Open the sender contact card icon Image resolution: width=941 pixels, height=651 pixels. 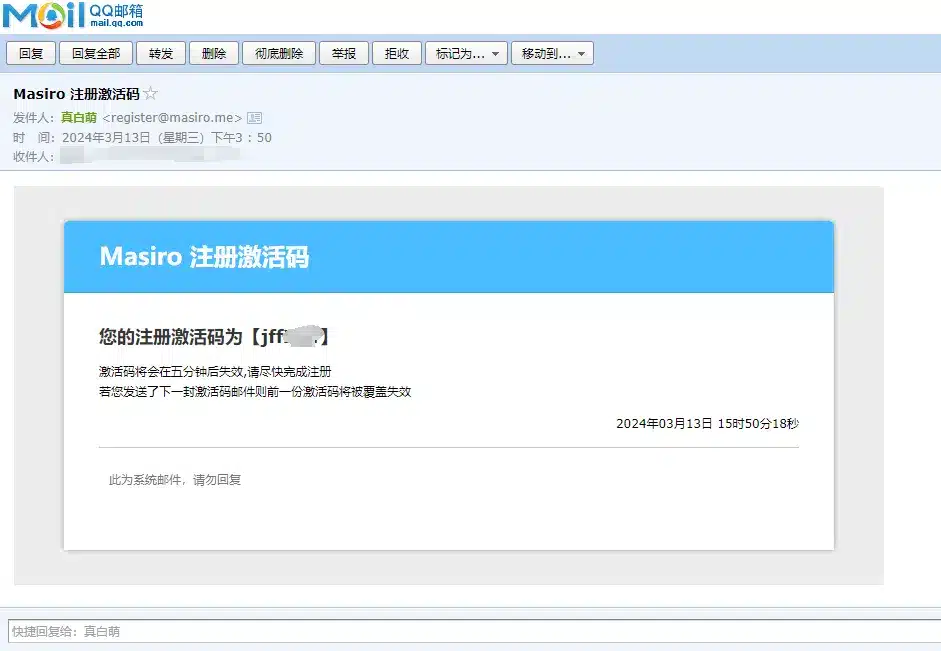254,118
